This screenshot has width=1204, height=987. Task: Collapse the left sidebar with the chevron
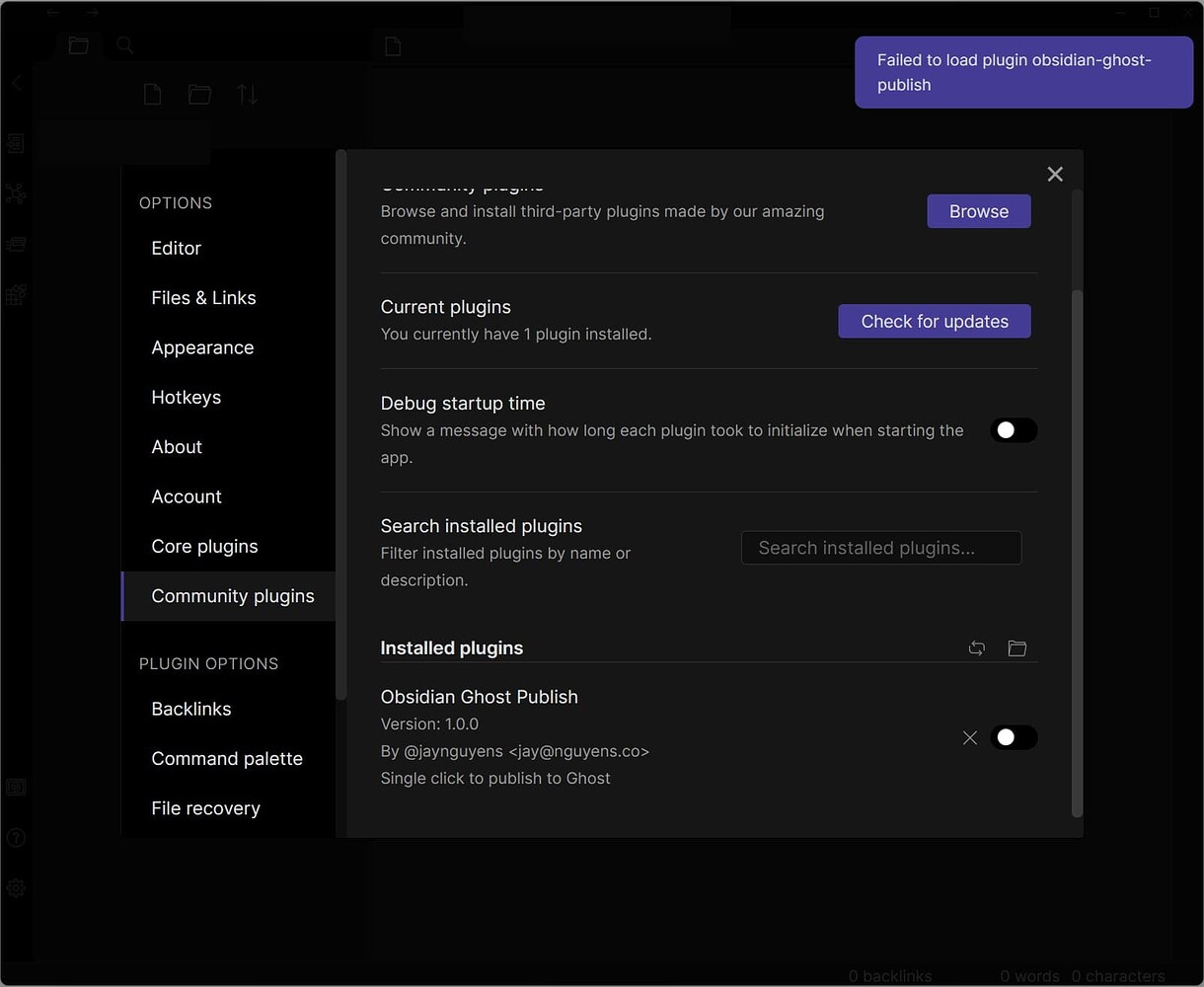coord(16,83)
